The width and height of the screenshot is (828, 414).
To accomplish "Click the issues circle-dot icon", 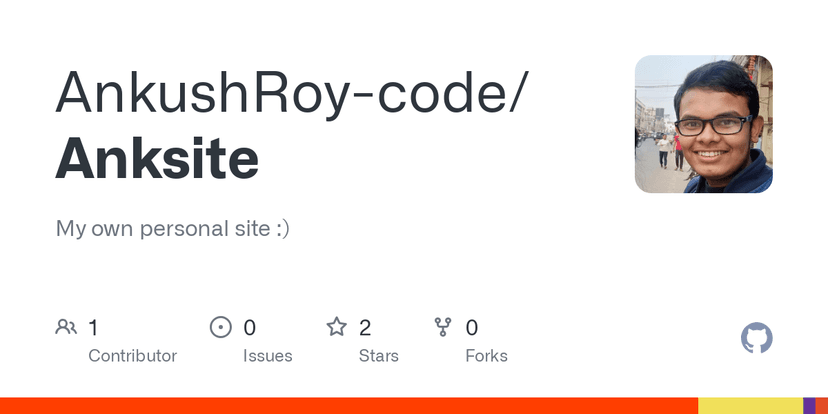I will pyautogui.click(x=220, y=327).
